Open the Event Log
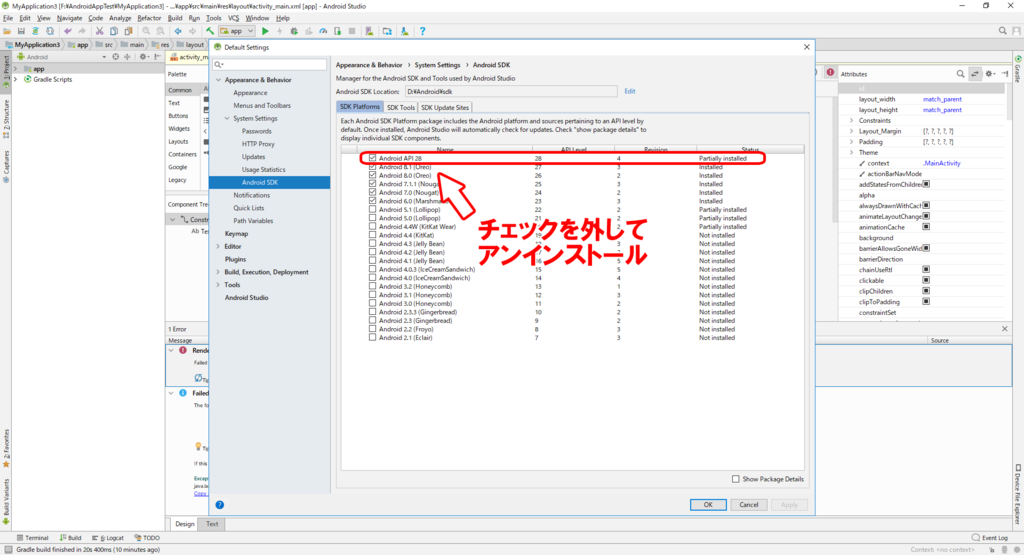The height and width of the screenshot is (555, 1024). coord(989,537)
